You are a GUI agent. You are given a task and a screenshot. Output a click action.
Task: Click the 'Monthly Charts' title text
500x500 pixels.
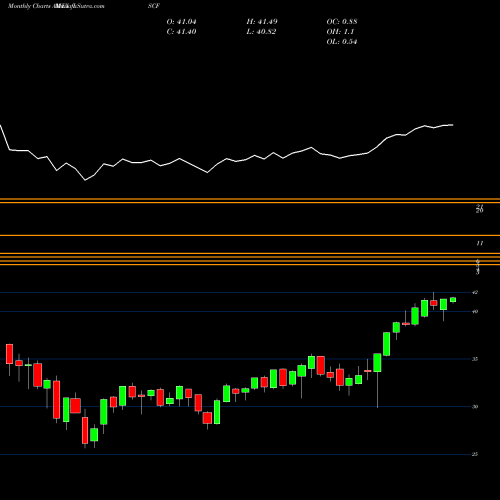pyautogui.click(x=29, y=6)
